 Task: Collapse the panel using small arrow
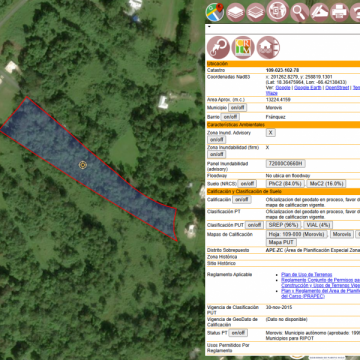[209, 27]
